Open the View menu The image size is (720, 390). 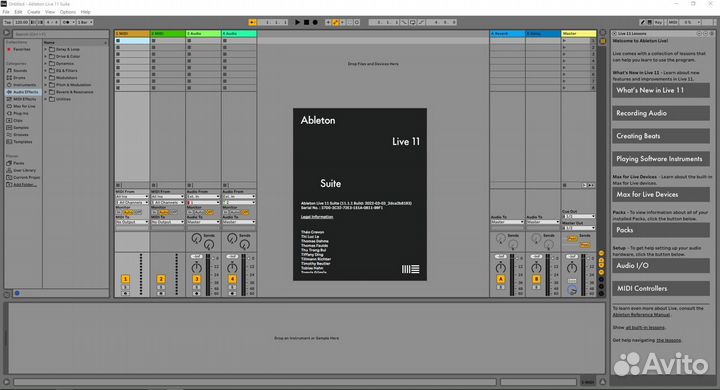pyautogui.click(x=50, y=12)
